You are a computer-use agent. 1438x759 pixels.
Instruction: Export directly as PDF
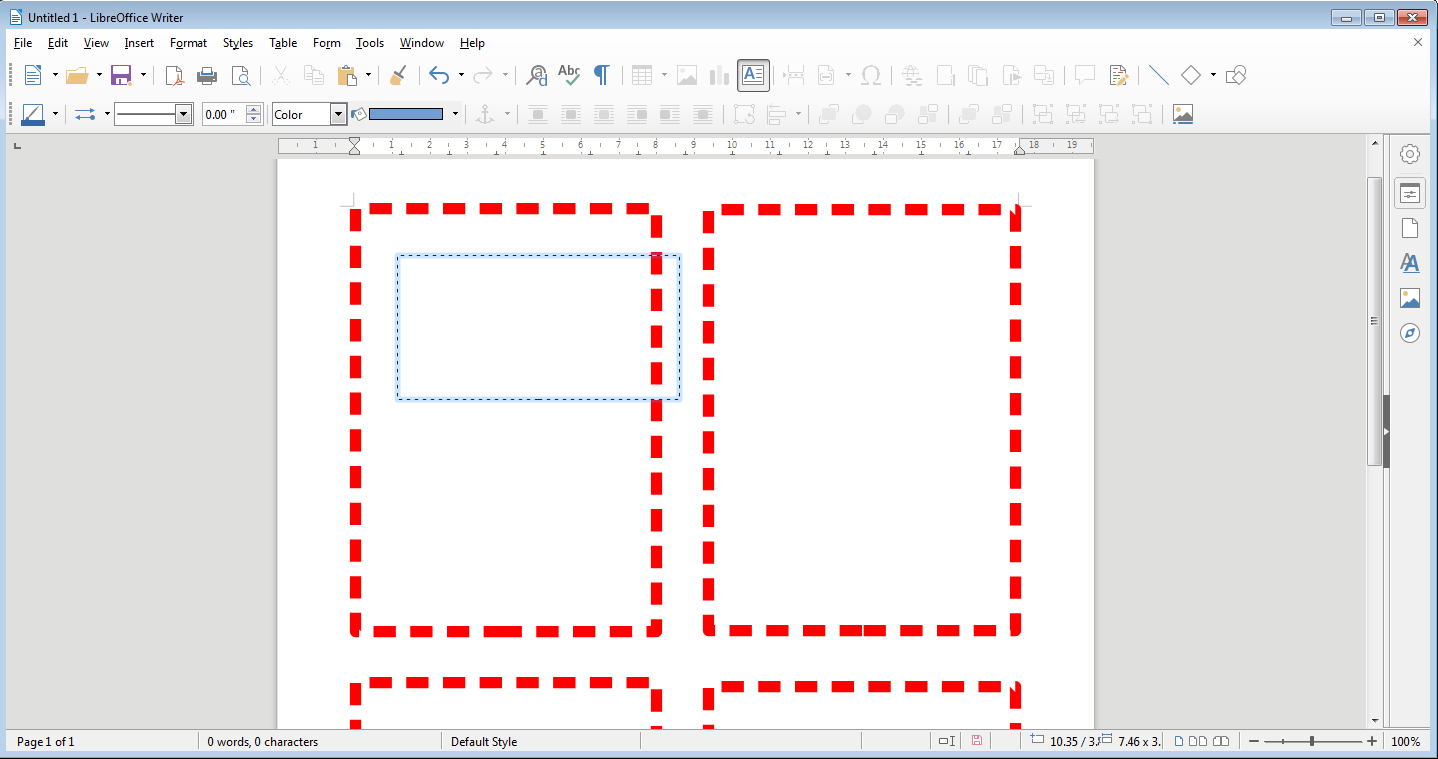coord(174,75)
